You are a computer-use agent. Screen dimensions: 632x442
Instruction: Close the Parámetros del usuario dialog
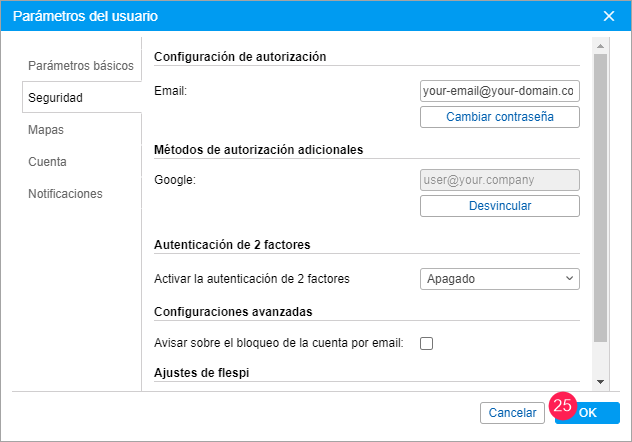[609, 16]
